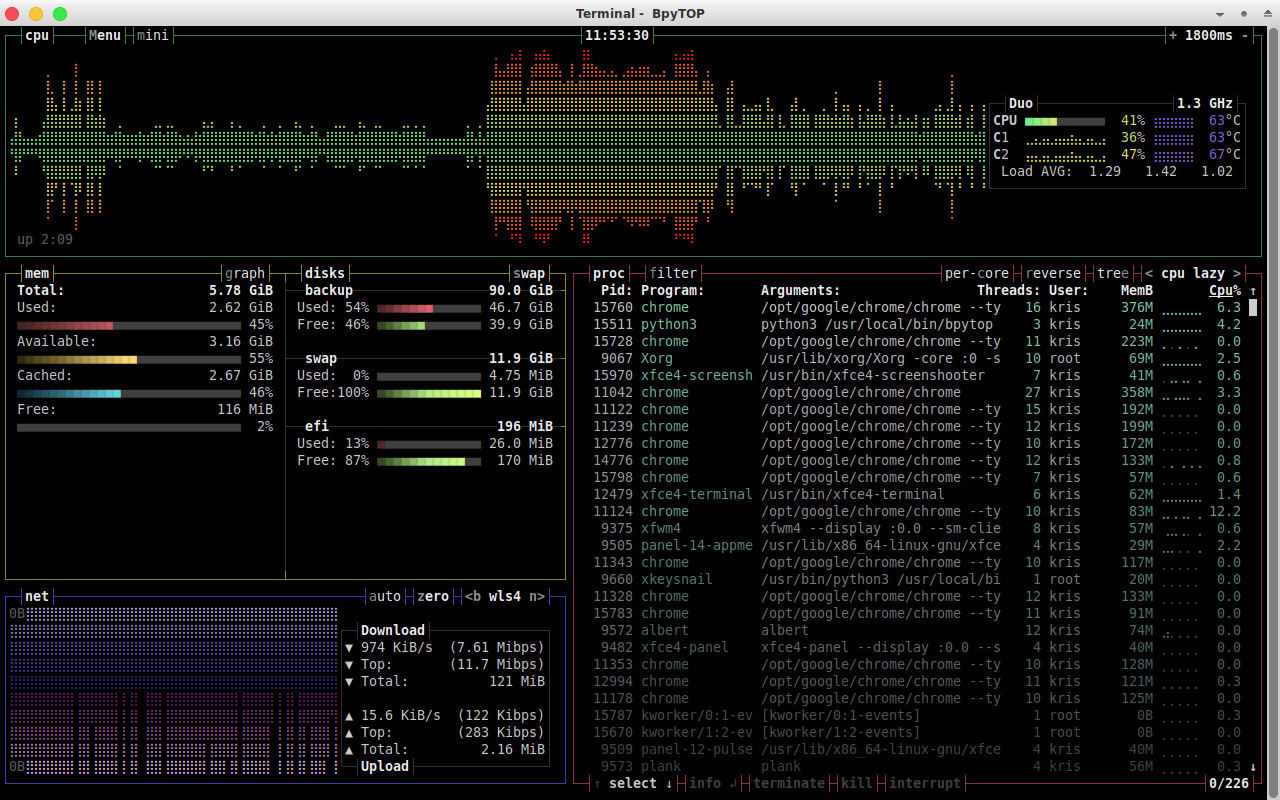
Task: Toggle reverse sorting of processes
Action: coord(1052,272)
